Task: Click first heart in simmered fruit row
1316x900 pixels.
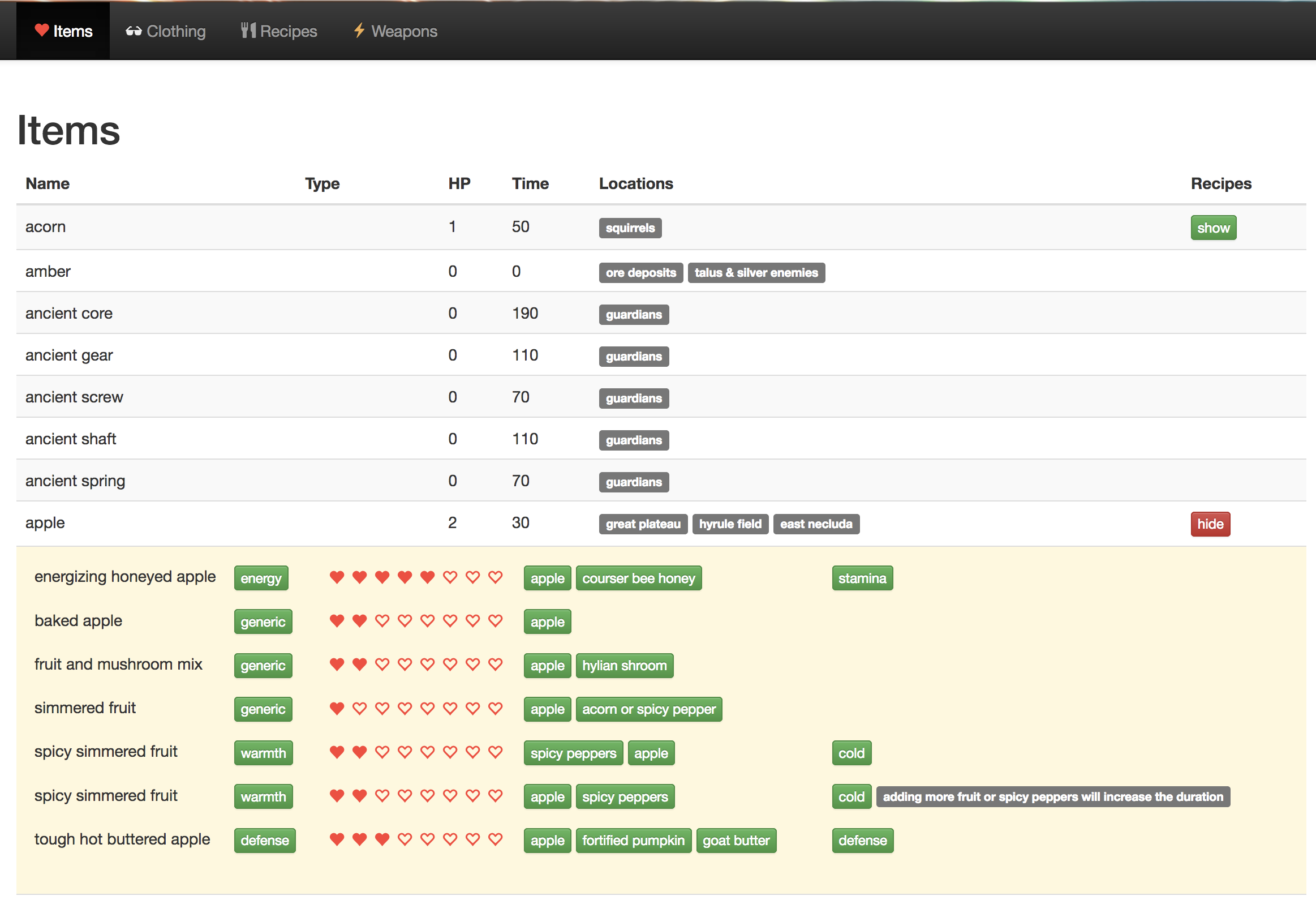Action: (337, 709)
